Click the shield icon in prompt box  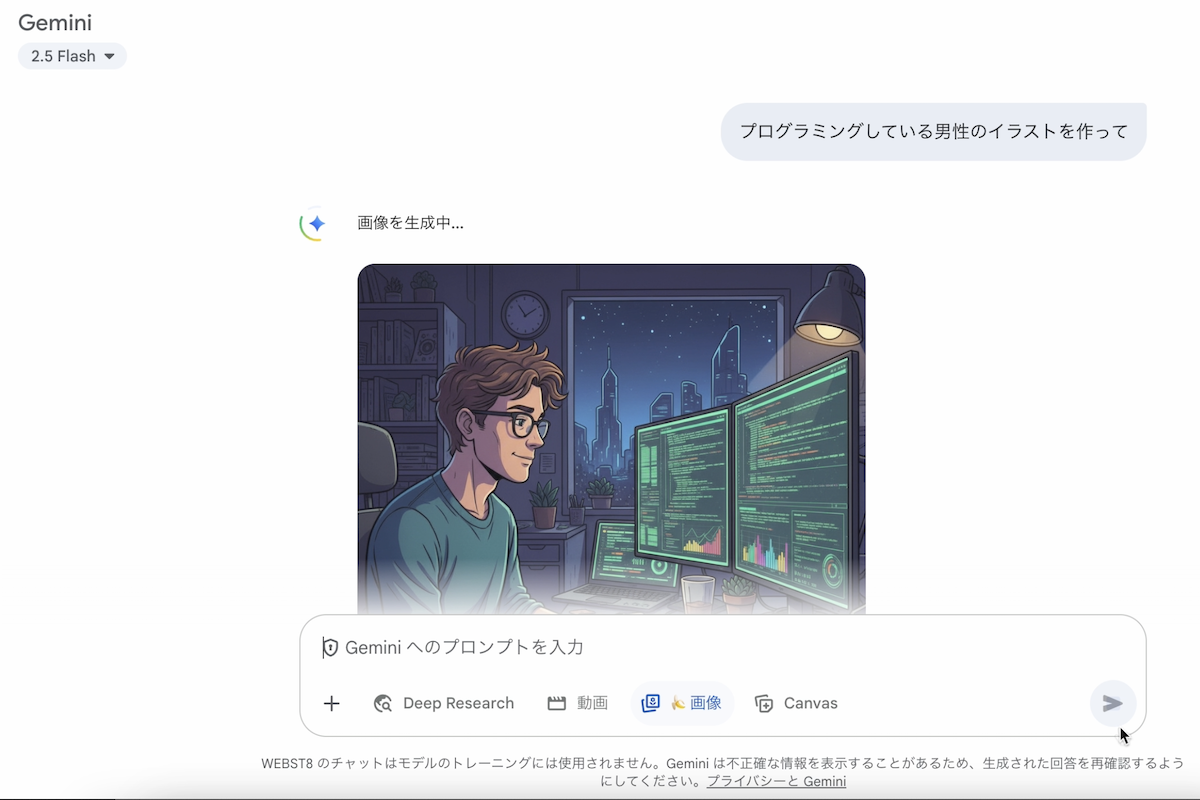point(330,648)
